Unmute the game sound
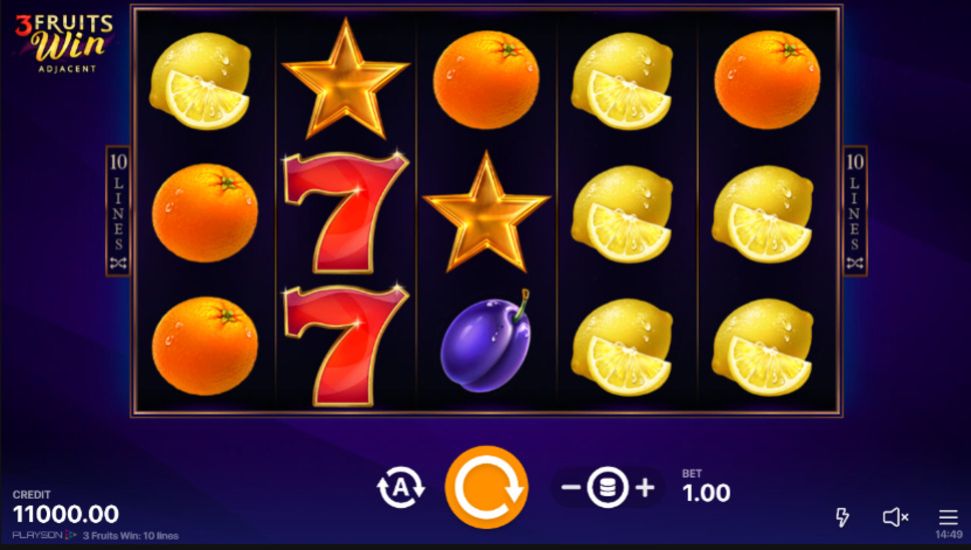The width and height of the screenshot is (971, 550). 895,517
